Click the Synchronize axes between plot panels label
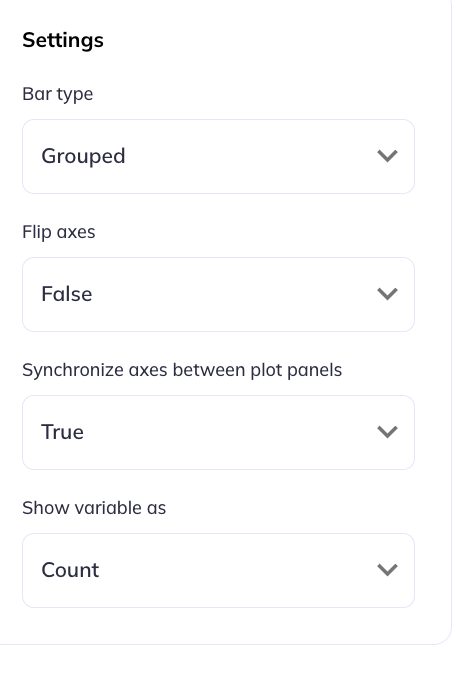Viewport: 468px width, 688px height. pyautogui.click(x=182, y=370)
